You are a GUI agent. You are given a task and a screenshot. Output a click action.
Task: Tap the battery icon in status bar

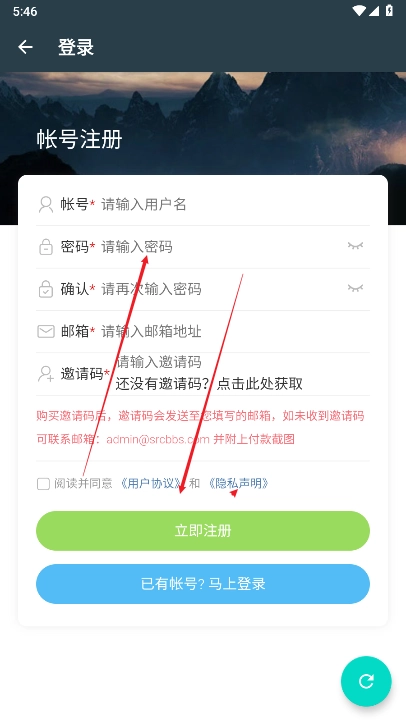pos(389,11)
